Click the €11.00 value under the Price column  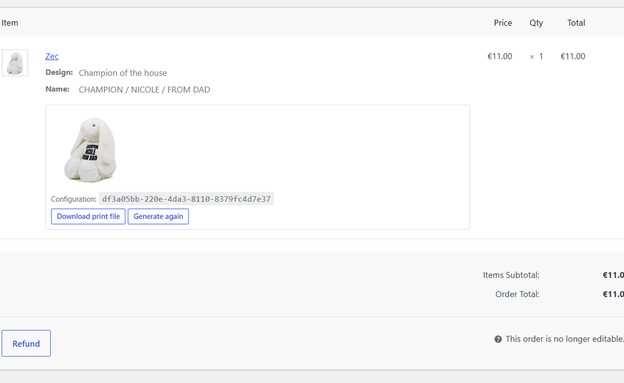[500, 56]
